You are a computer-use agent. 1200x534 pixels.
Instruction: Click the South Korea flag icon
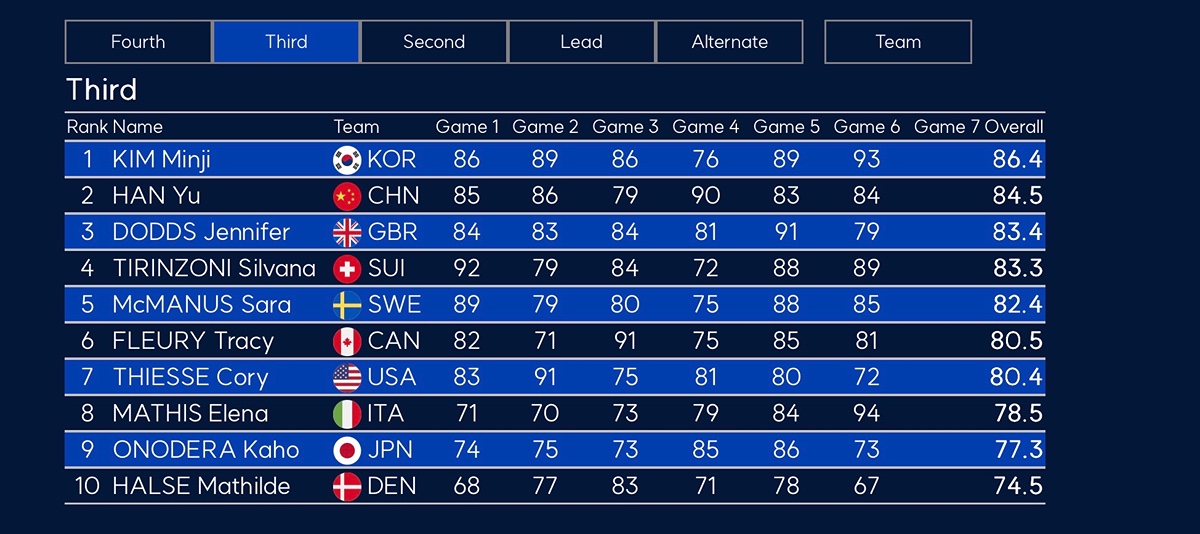pos(347,159)
